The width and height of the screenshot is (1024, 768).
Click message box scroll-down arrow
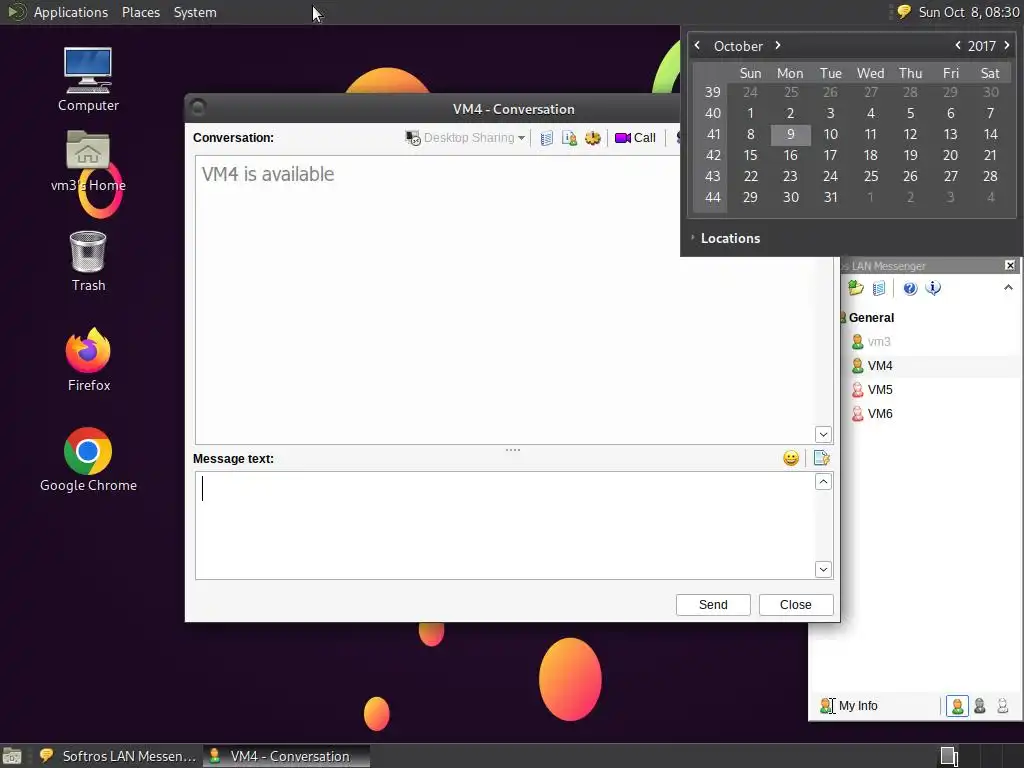(823, 569)
